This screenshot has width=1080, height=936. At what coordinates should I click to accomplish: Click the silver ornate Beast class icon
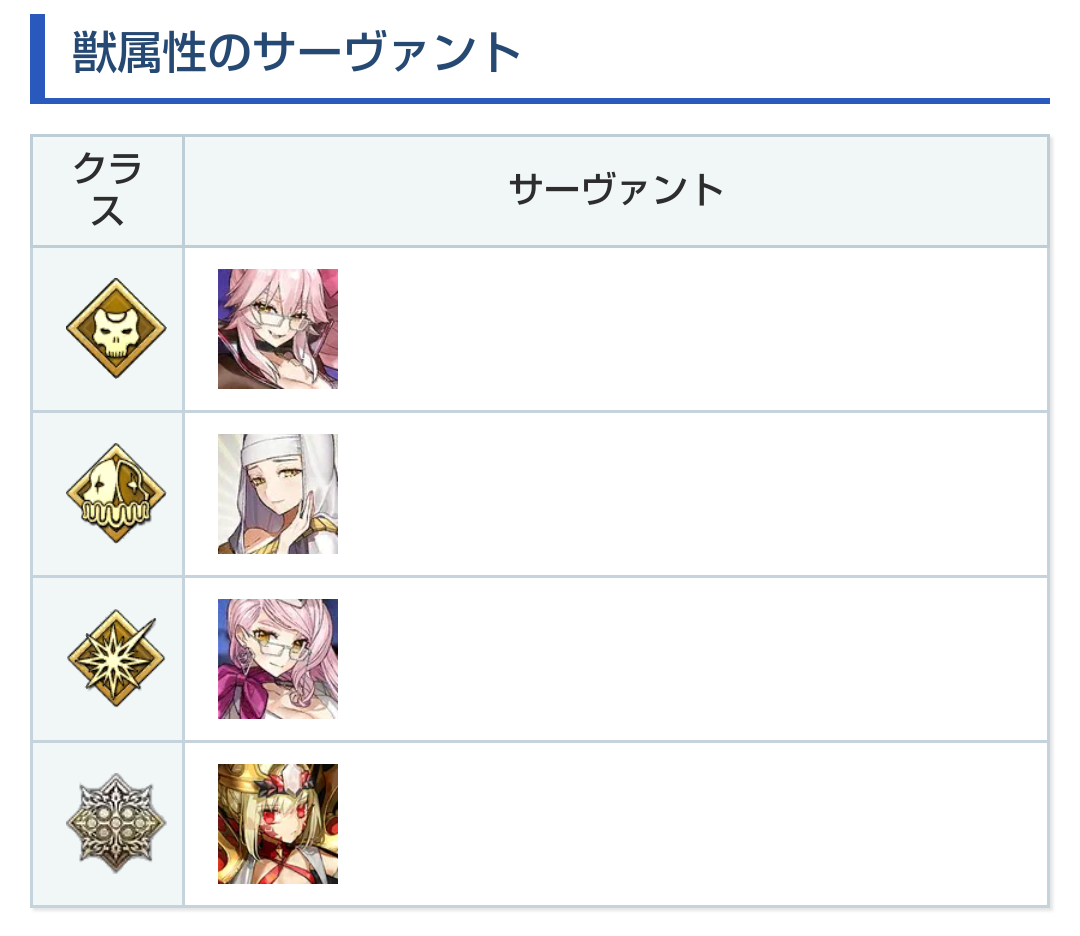tap(116, 823)
